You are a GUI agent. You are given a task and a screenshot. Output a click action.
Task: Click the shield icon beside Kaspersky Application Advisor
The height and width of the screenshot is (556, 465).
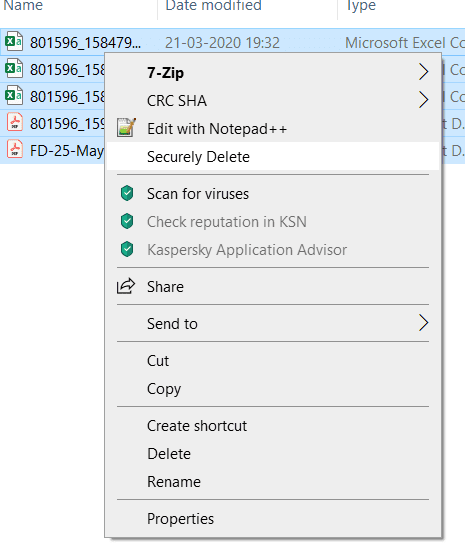(127, 250)
